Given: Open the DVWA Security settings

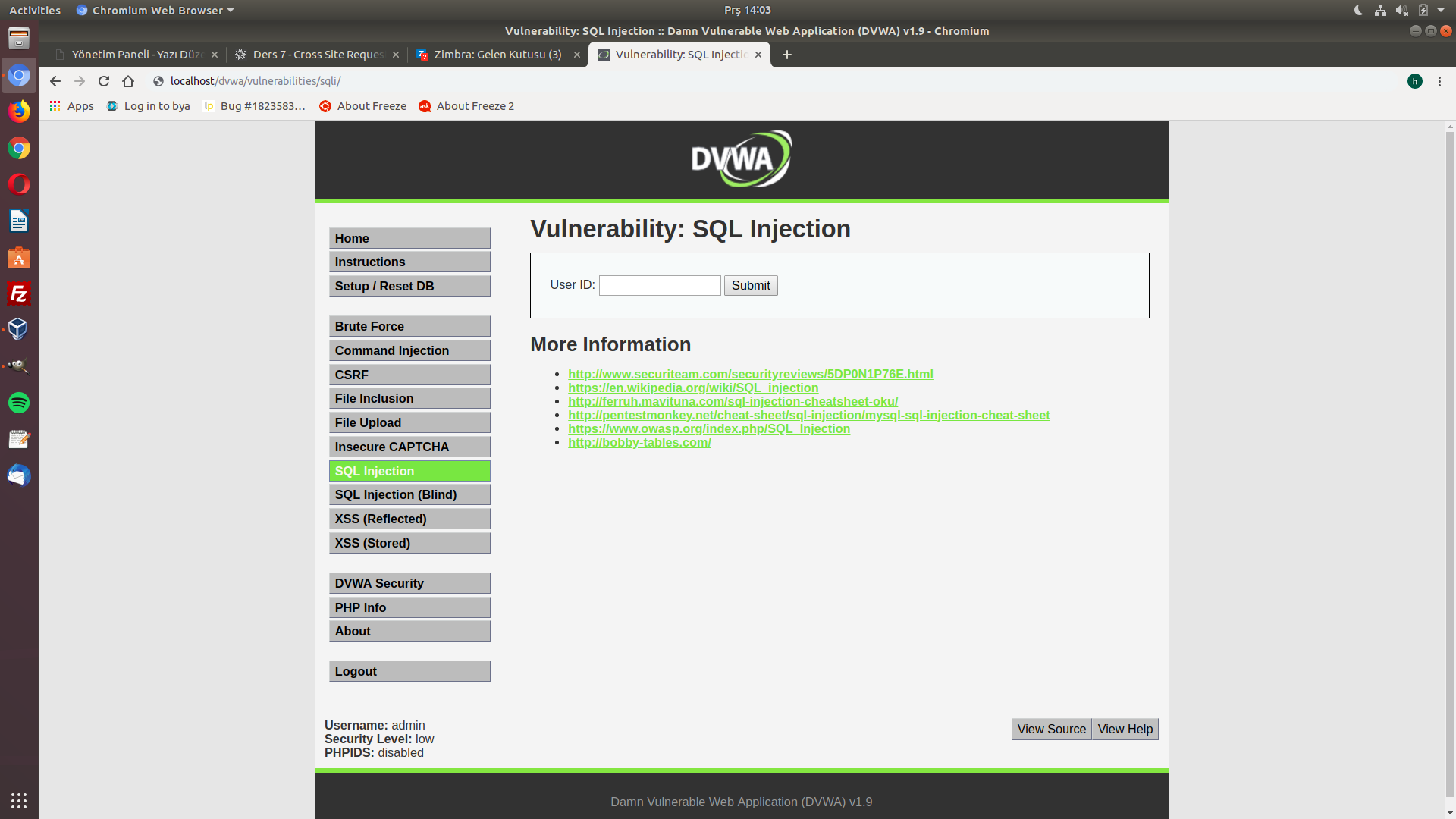Looking at the screenshot, I should click(x=409, y=583).
